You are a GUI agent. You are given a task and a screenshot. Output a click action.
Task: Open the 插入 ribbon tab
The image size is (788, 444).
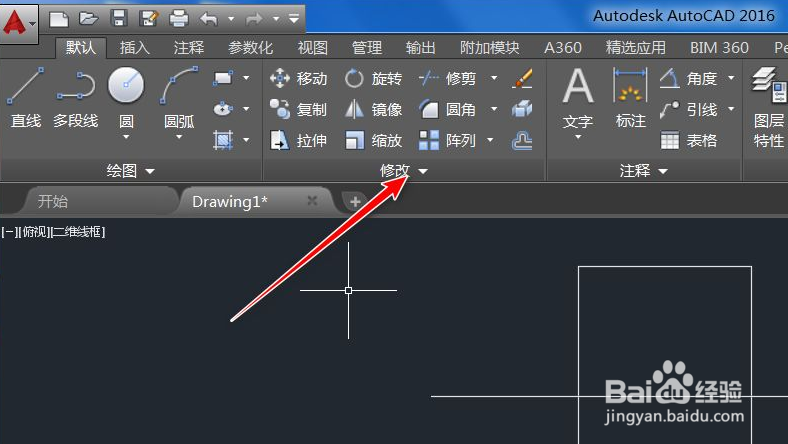tap(135, 48)
